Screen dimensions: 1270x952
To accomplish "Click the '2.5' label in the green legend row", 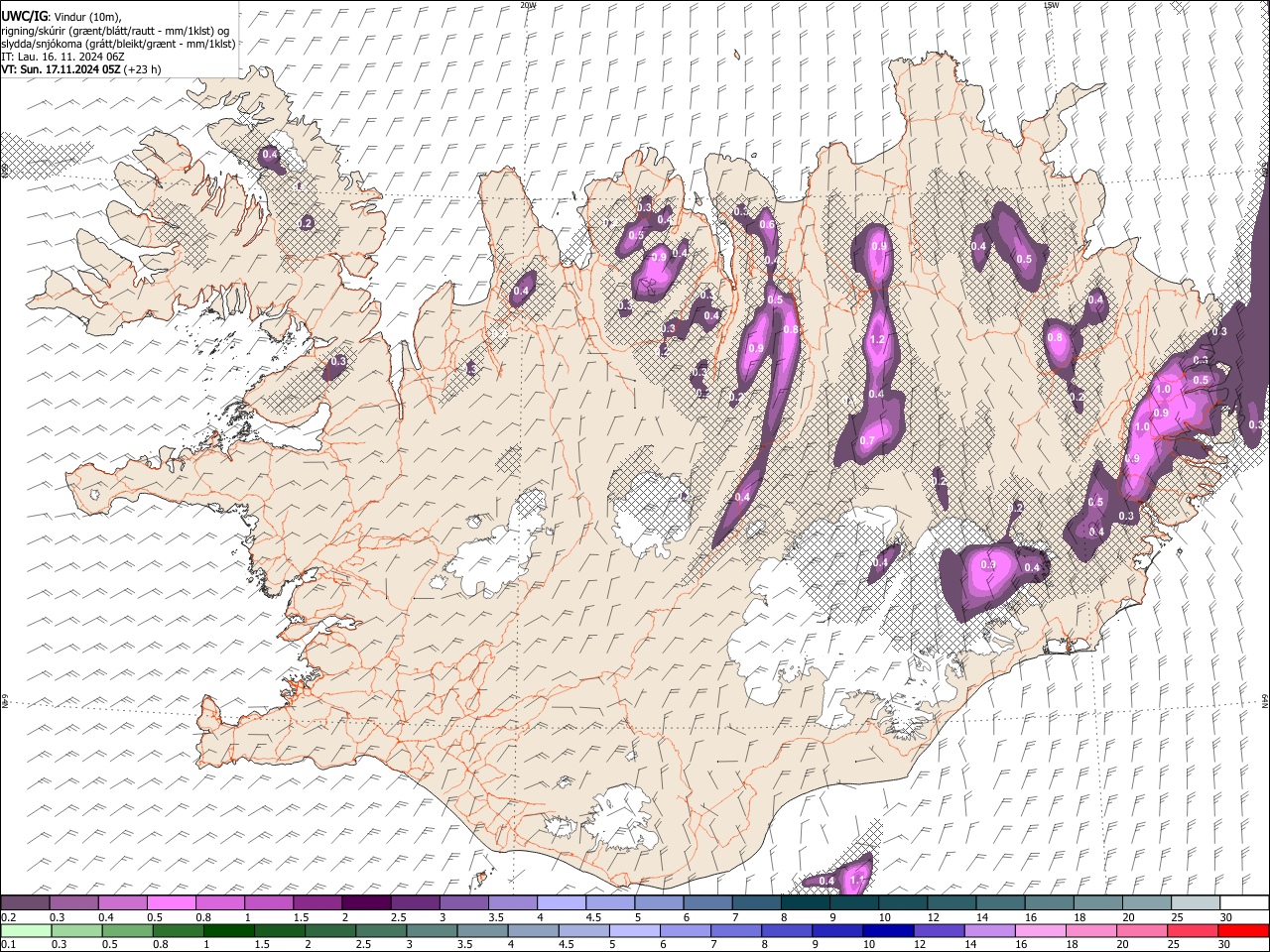I will [x=362, y=944].
